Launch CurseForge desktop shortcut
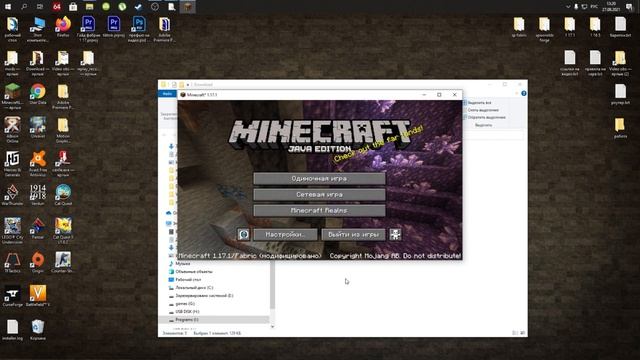Image resolution: width=640 pixels, height=360 pixels. pos(12,296)
